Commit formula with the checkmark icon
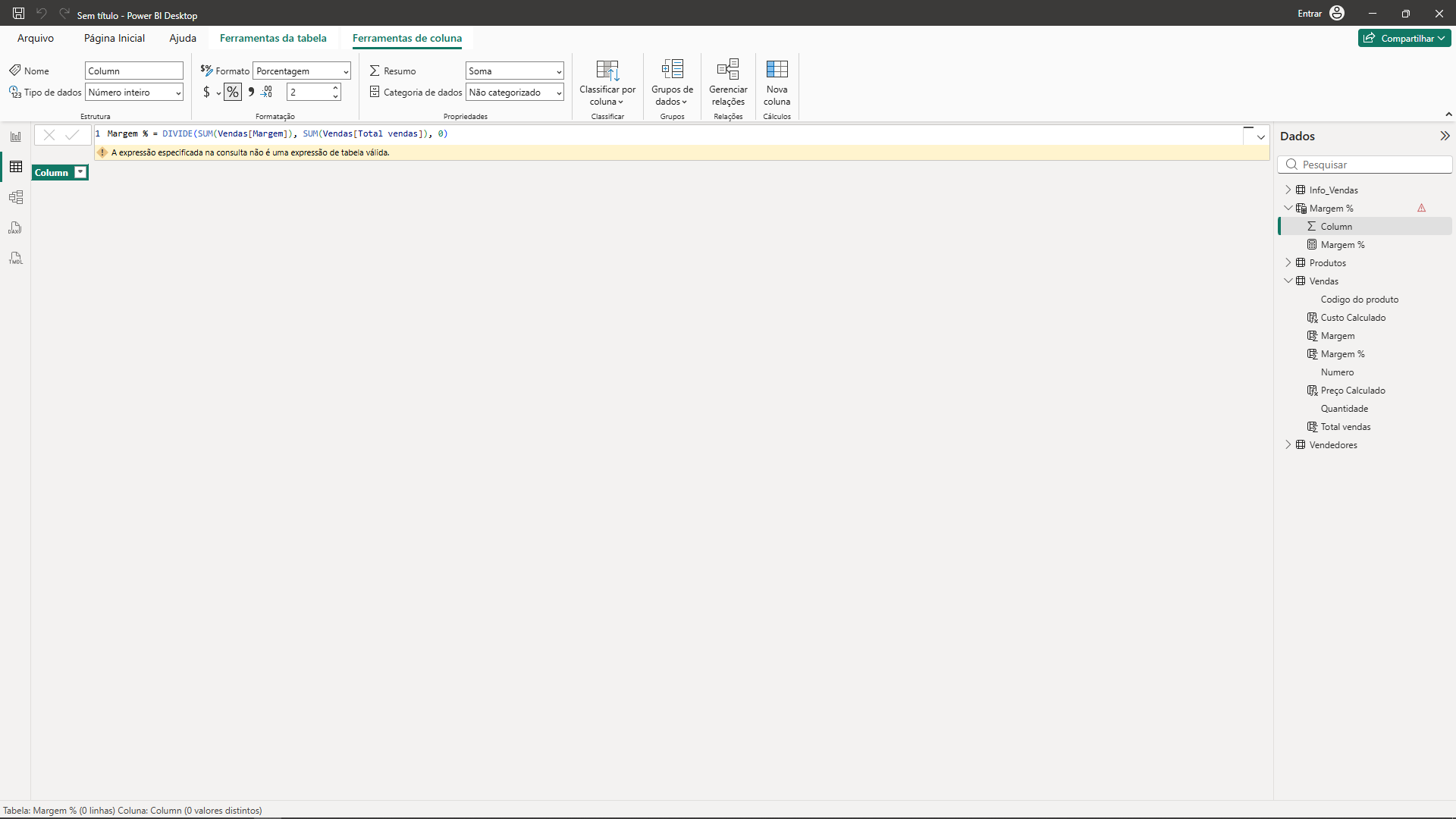 coord(72,135)
